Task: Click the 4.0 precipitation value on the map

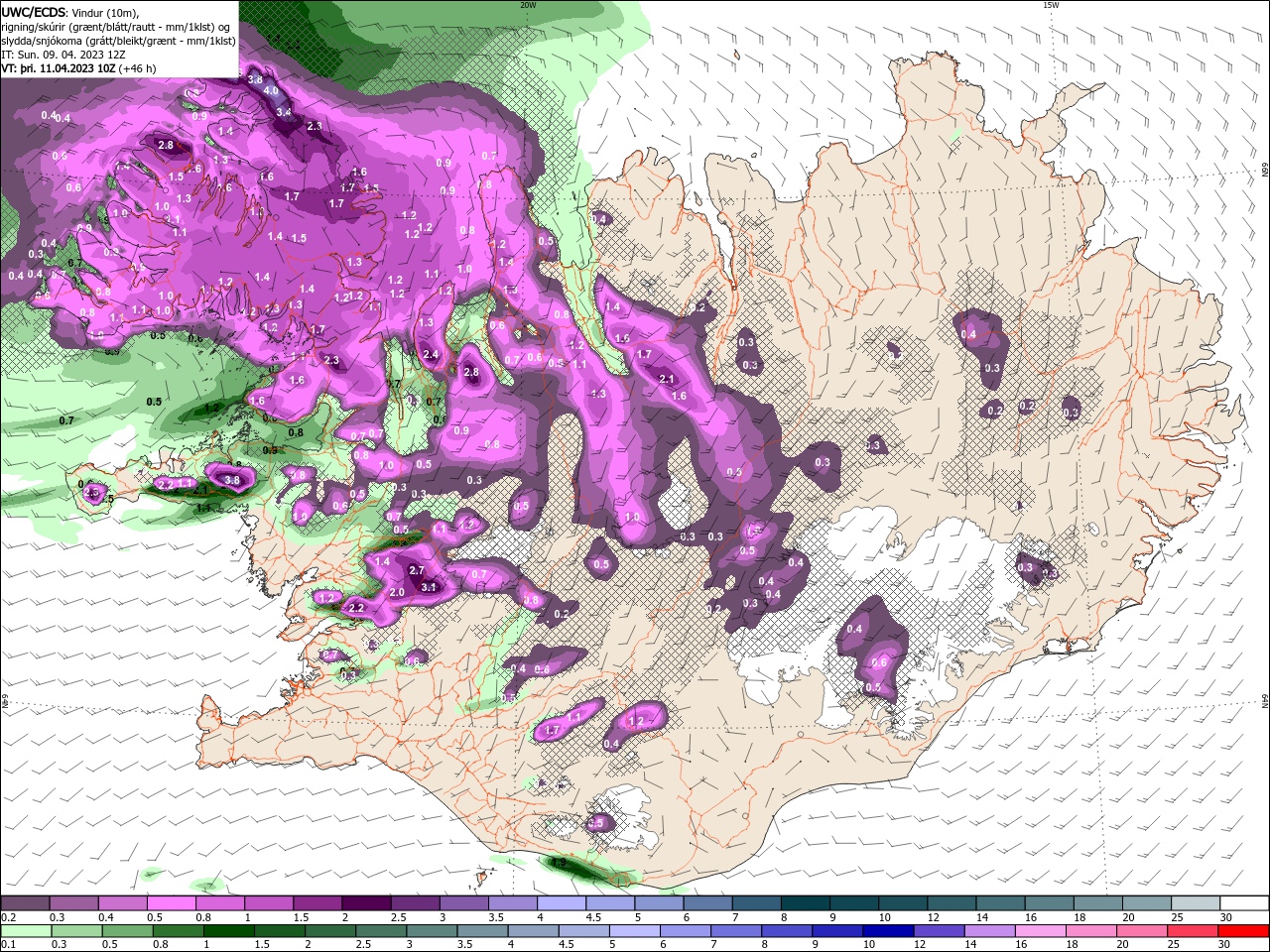Action: (x=271, y=90)
